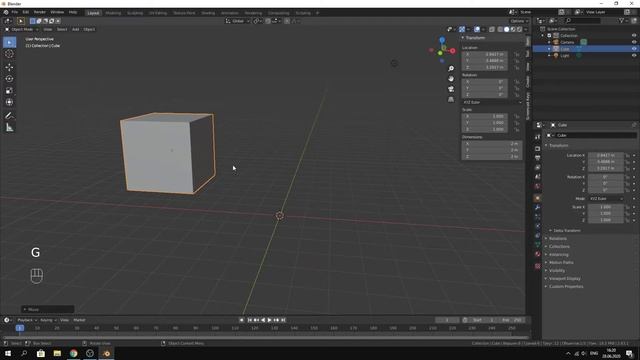Switch to Solid viewport shading
Screen dimensions: 640x360
tap(507, 29)
